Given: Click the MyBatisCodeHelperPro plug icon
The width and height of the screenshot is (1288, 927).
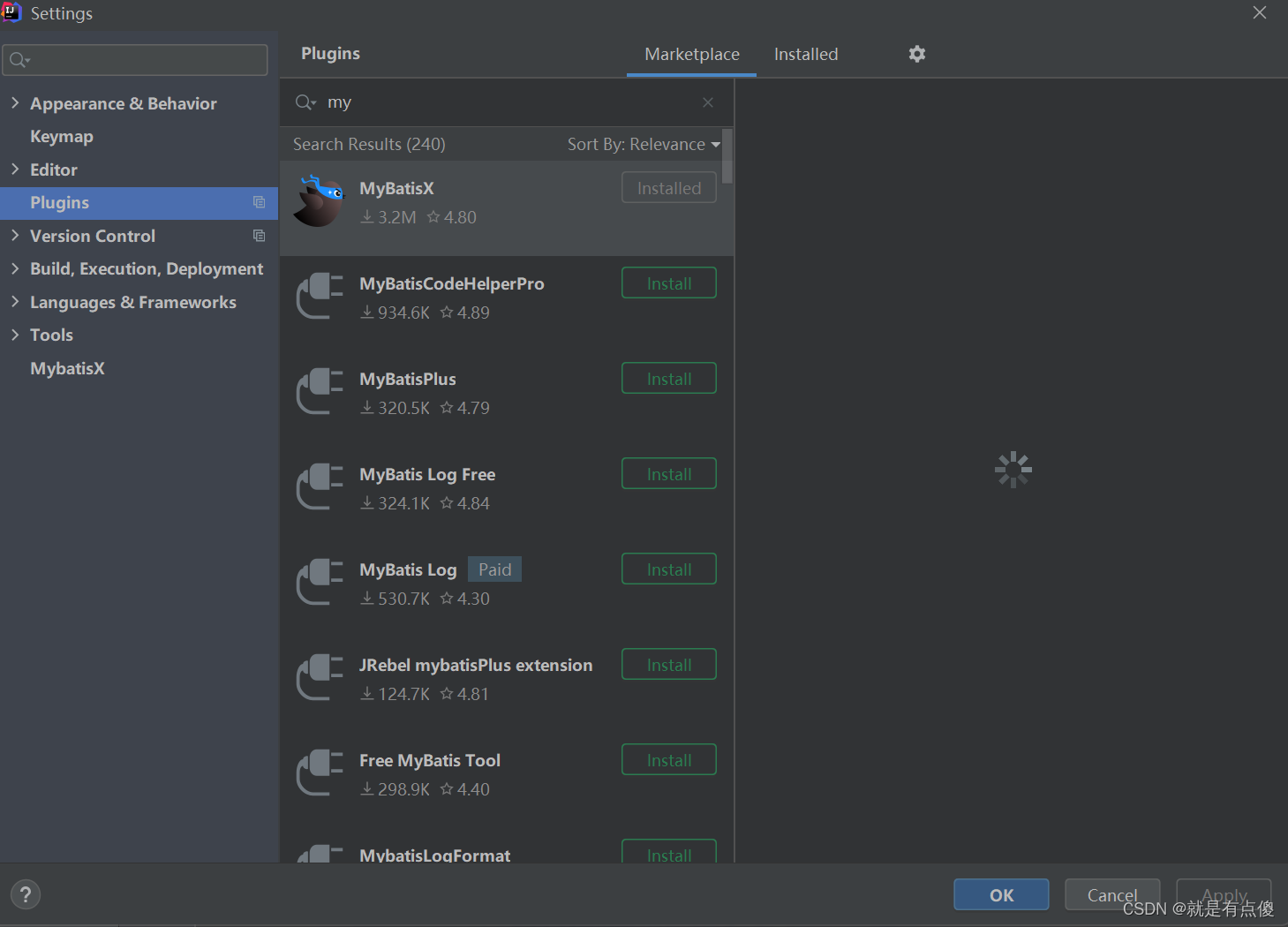Looking at the screenshot, I should click(320, 296).
